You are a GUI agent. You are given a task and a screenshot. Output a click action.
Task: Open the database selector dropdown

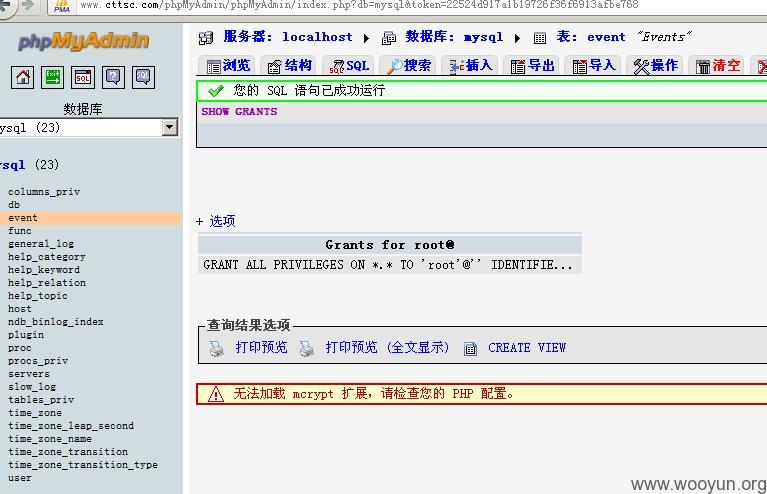tap(170, 128)
